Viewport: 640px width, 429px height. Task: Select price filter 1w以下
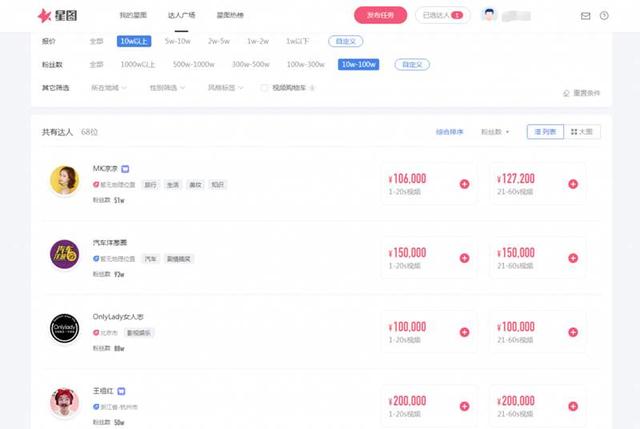pyautogui.click(x=297, y=41)
